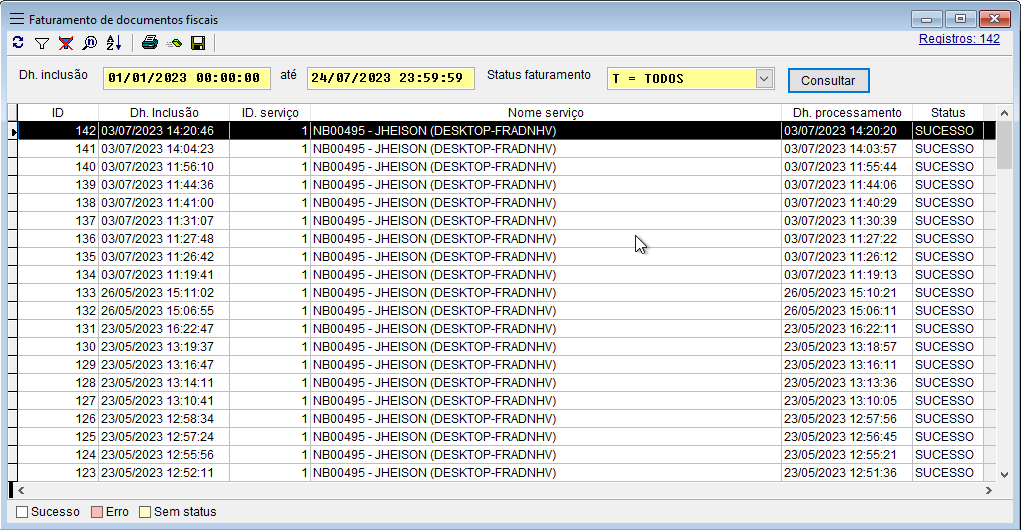
Task: Open the Registros: 142 link
Action: (959, 40)
